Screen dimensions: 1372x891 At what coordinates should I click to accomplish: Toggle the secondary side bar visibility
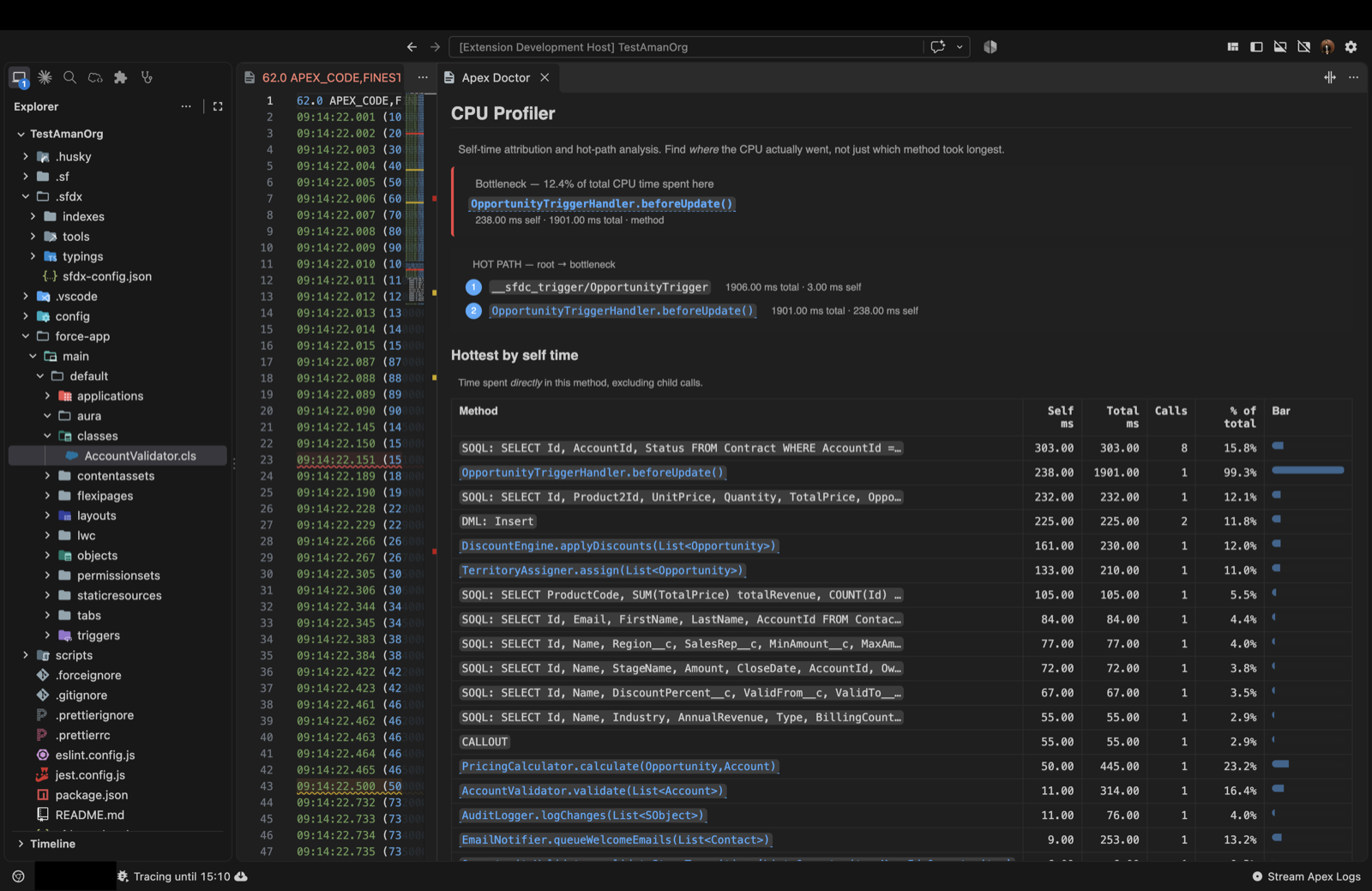tap(1304, 47)
